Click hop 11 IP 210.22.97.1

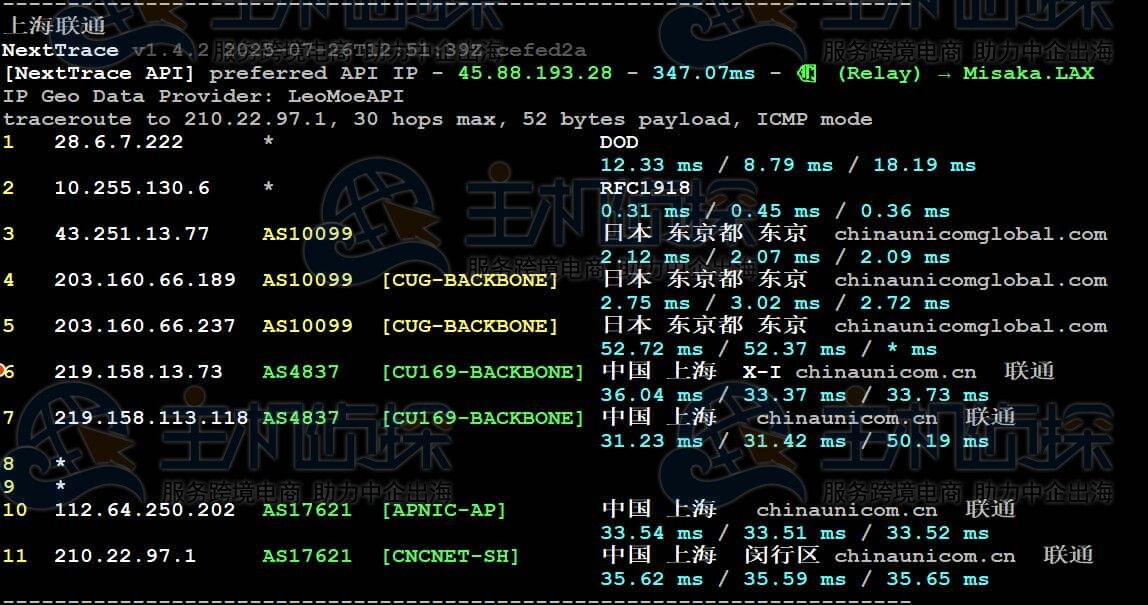tap(125, 557)
